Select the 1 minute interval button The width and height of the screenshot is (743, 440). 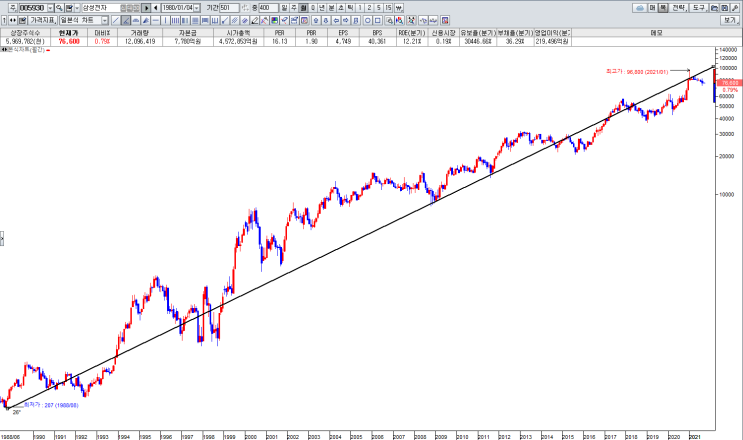(360, 8)
